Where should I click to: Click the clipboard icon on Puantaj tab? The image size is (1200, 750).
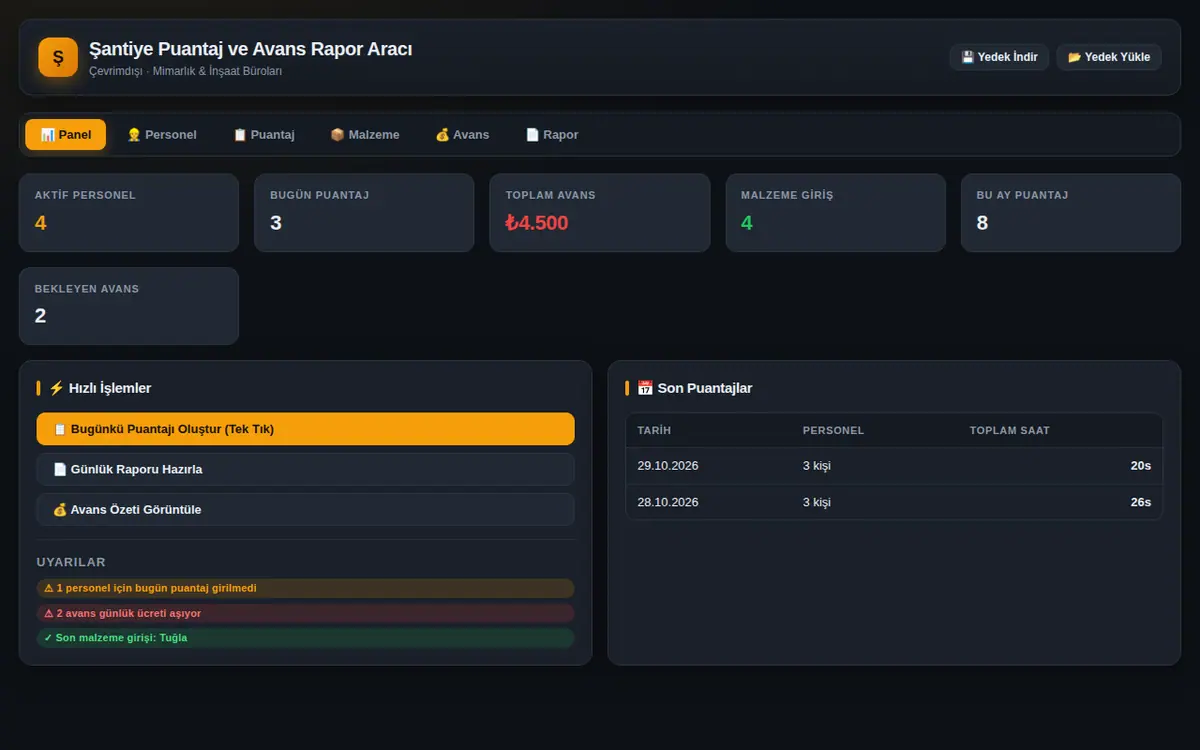pyautogui.click(x=240, y=135)
